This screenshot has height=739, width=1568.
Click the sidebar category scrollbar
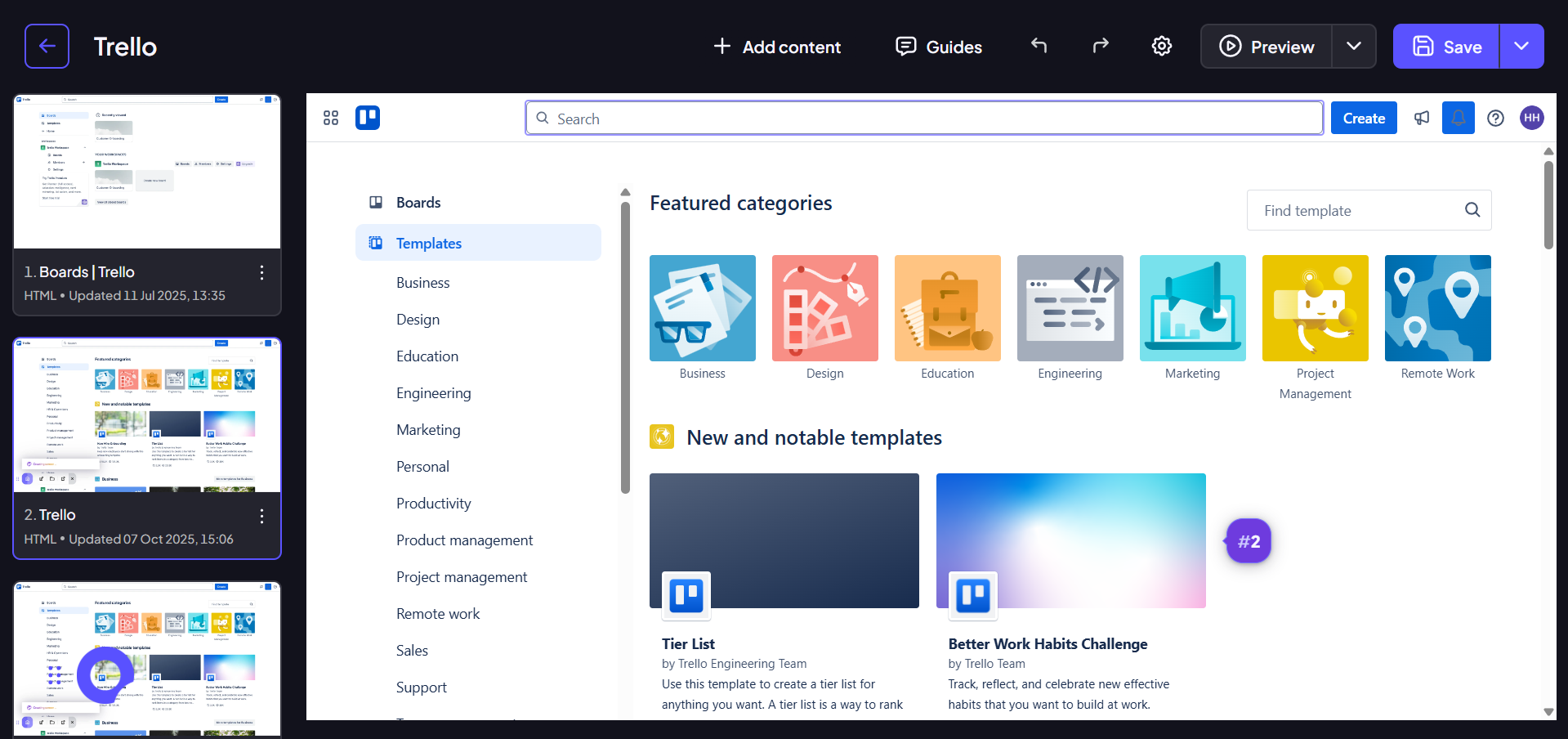(625, 347)
